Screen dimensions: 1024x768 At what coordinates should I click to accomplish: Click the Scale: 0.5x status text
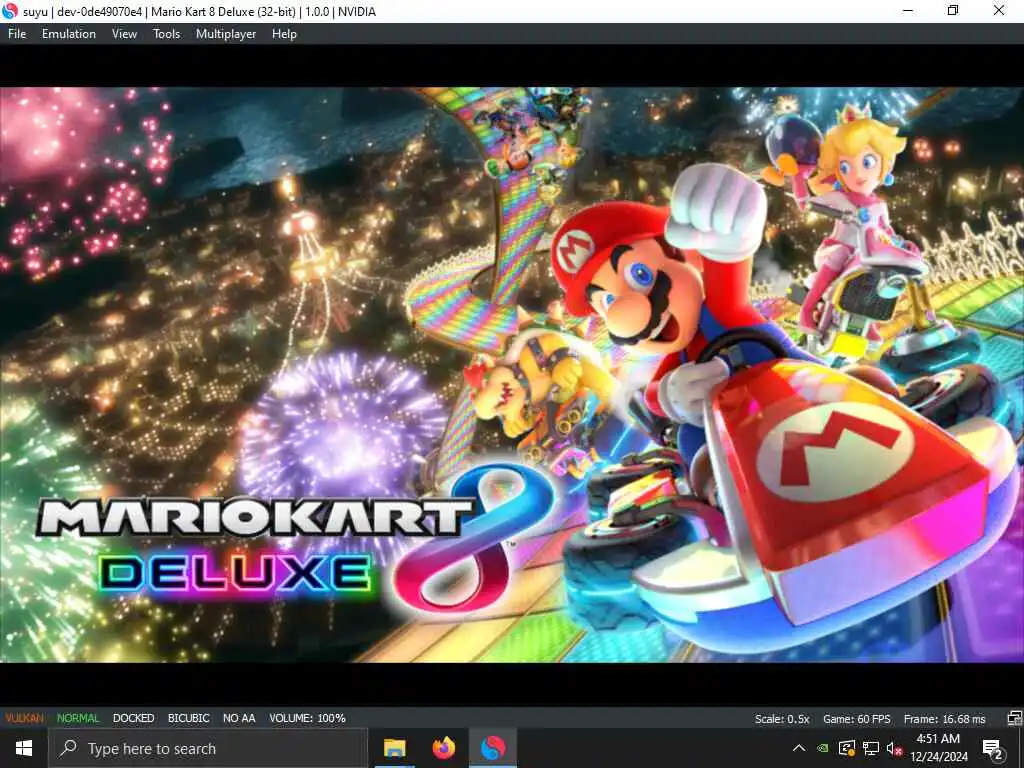[x=782, y=718]
